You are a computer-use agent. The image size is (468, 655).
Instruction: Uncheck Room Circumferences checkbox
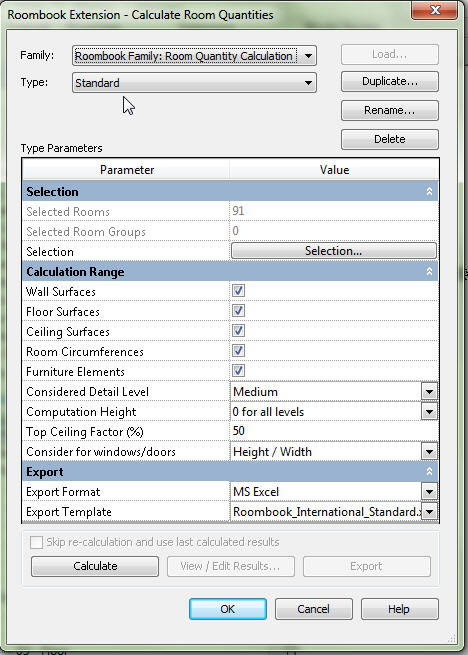point(238,351)
